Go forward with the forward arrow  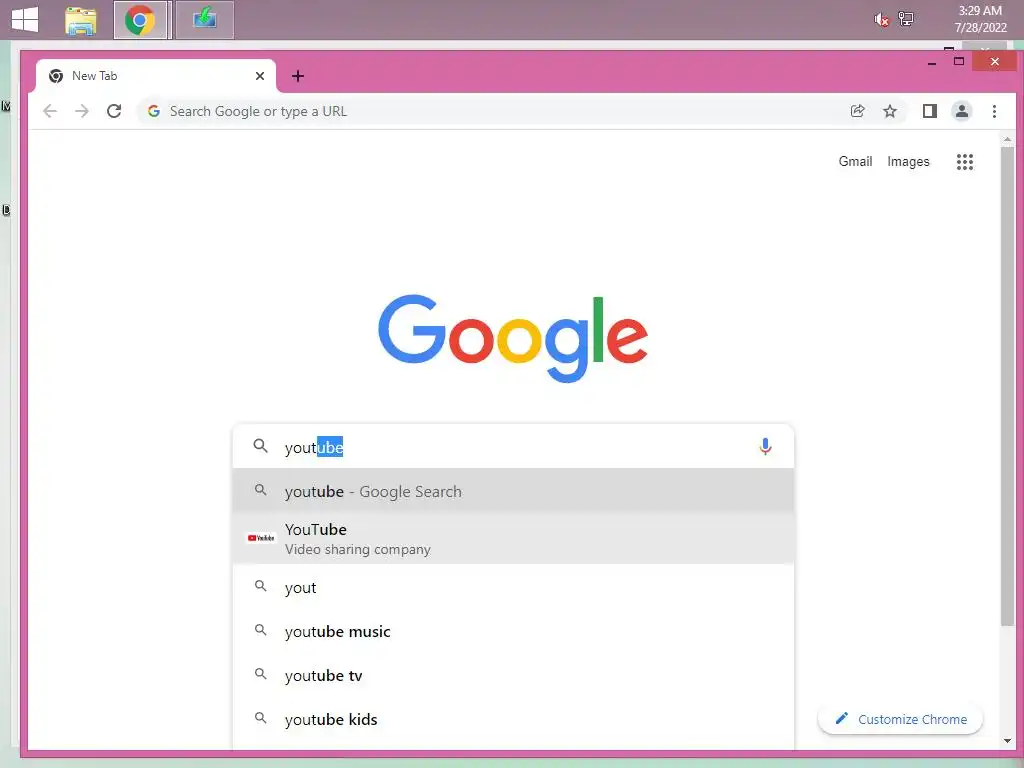tap(82, 111)
